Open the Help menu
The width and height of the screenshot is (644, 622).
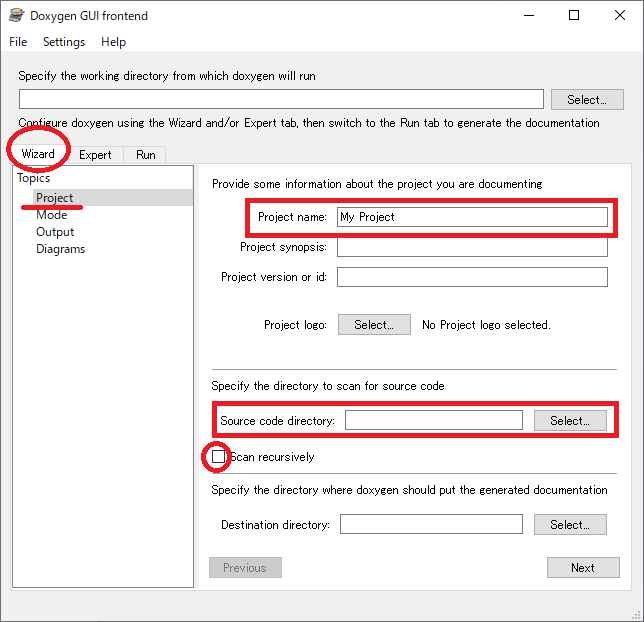[x=113, y=42]
